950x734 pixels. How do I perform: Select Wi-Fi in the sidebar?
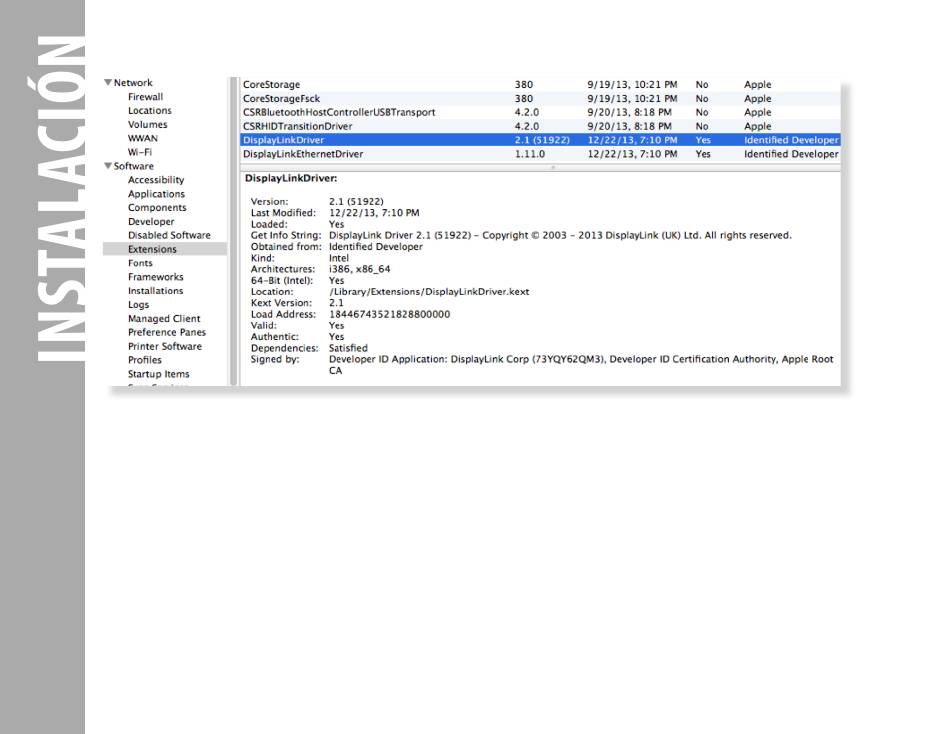pyautogui.click(x=141, y=152)
